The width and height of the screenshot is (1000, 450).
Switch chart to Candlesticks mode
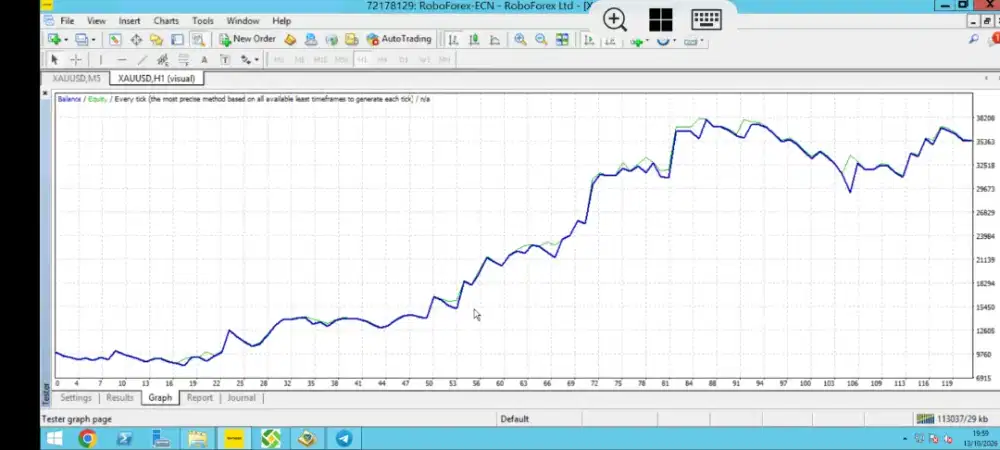coord(474,40)
